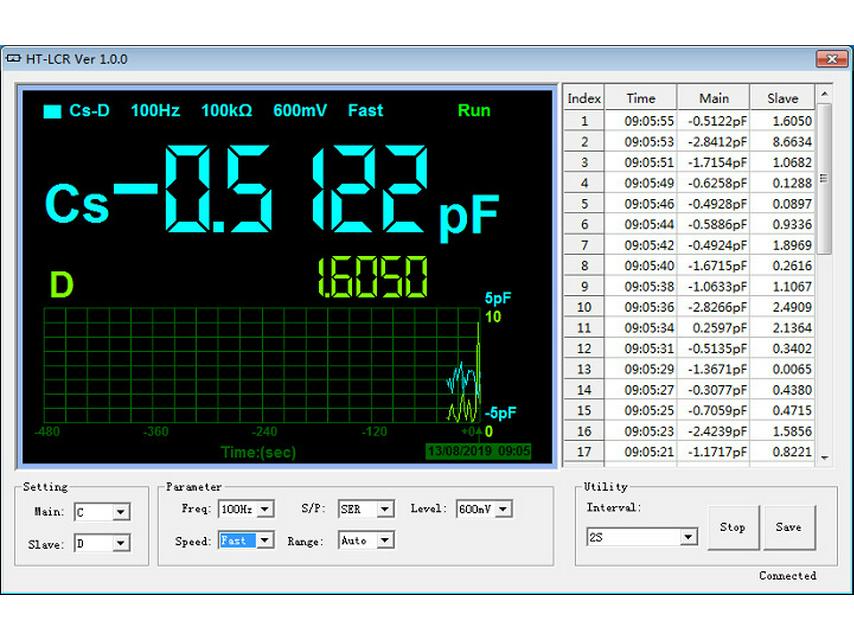The width and height of the screenshot is (854, 641).
Task: Click the 100kΩ range indicator on the display
Action: pyautogui.click(x=231, y=111)
